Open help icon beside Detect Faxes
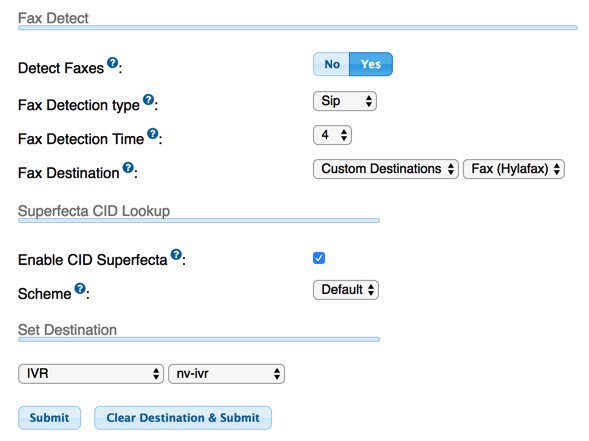This screenshot has width=589, height=441. click(x=112, y=63)
